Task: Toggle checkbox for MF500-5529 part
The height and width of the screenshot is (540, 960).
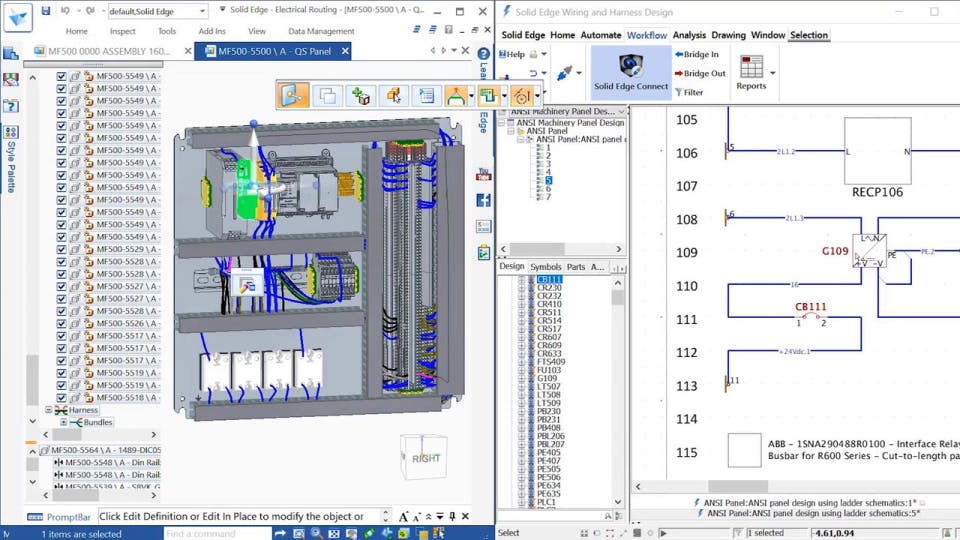Action: 61,249
